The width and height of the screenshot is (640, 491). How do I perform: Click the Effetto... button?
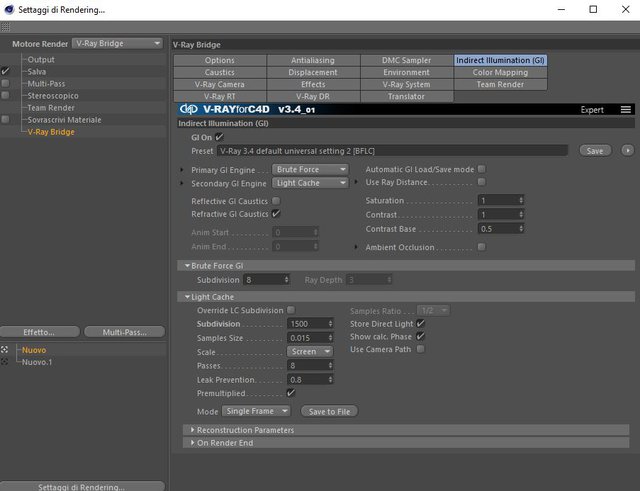pos(40,332)
